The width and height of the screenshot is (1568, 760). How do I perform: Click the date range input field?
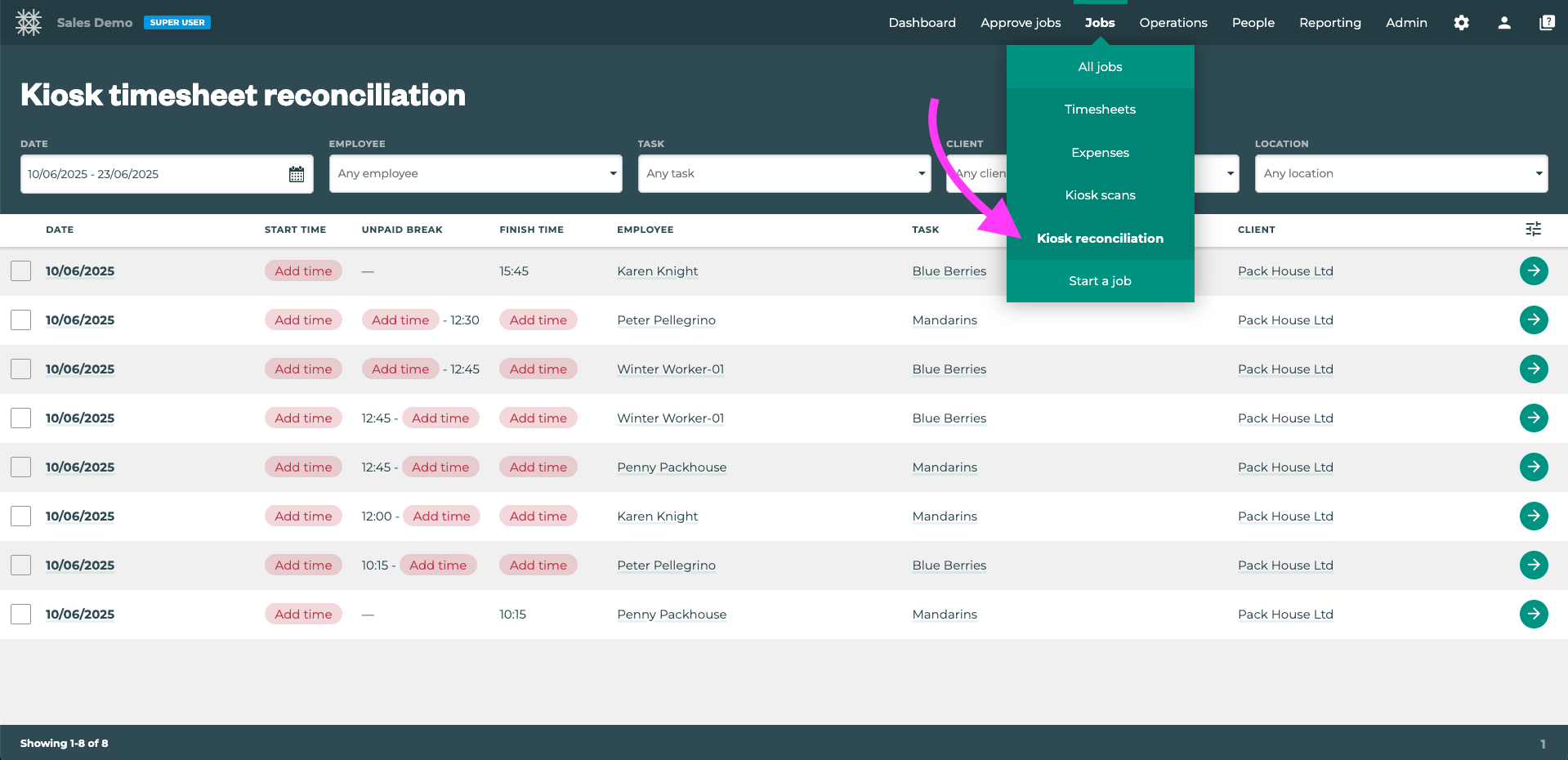pos(151,174)
